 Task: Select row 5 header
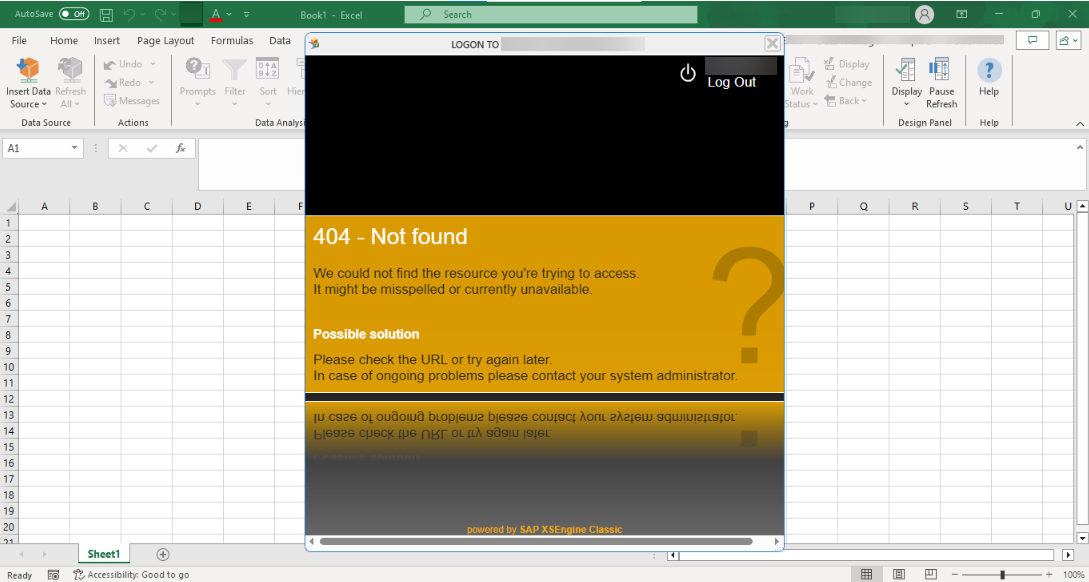(9, 287)
